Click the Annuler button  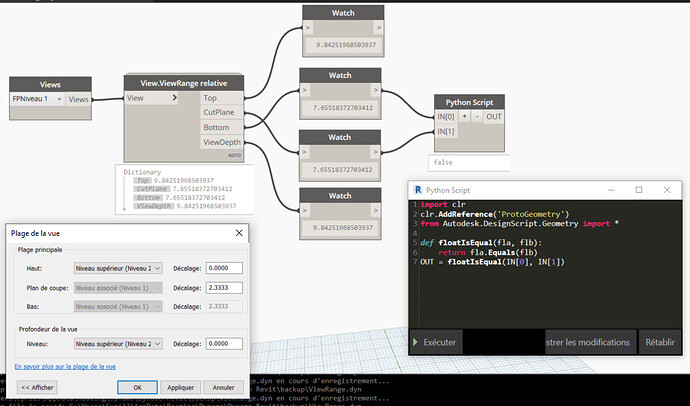click(x=224, y=387)
